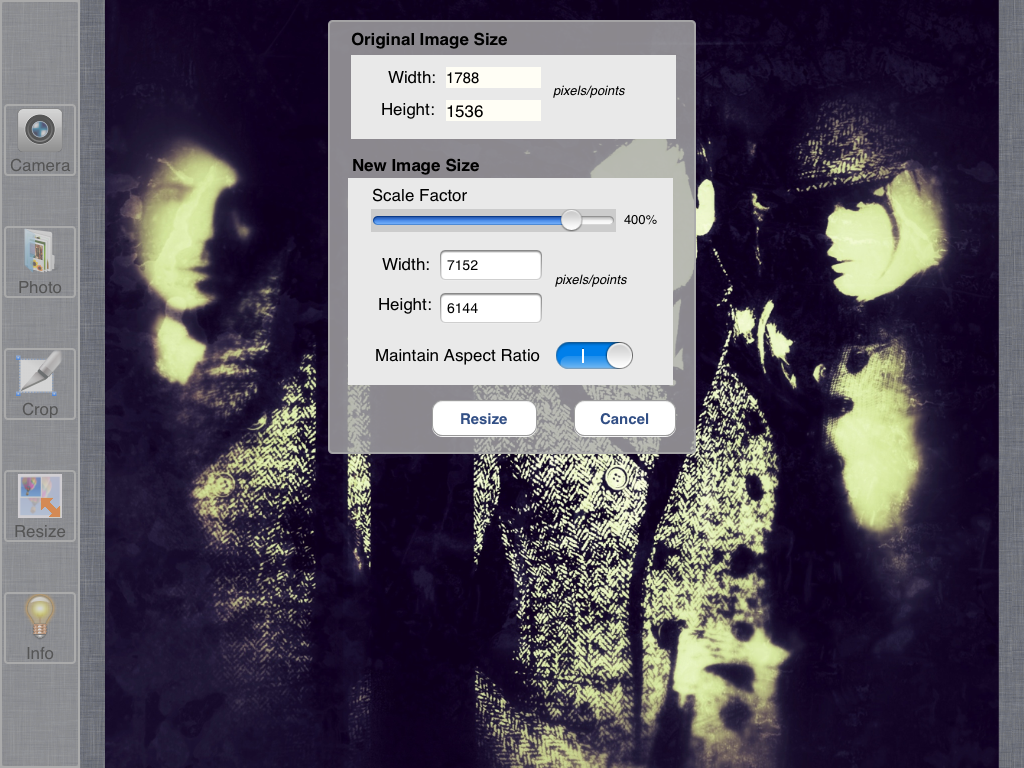
Task: Click the Resize button in dialog
Action: 484,419
